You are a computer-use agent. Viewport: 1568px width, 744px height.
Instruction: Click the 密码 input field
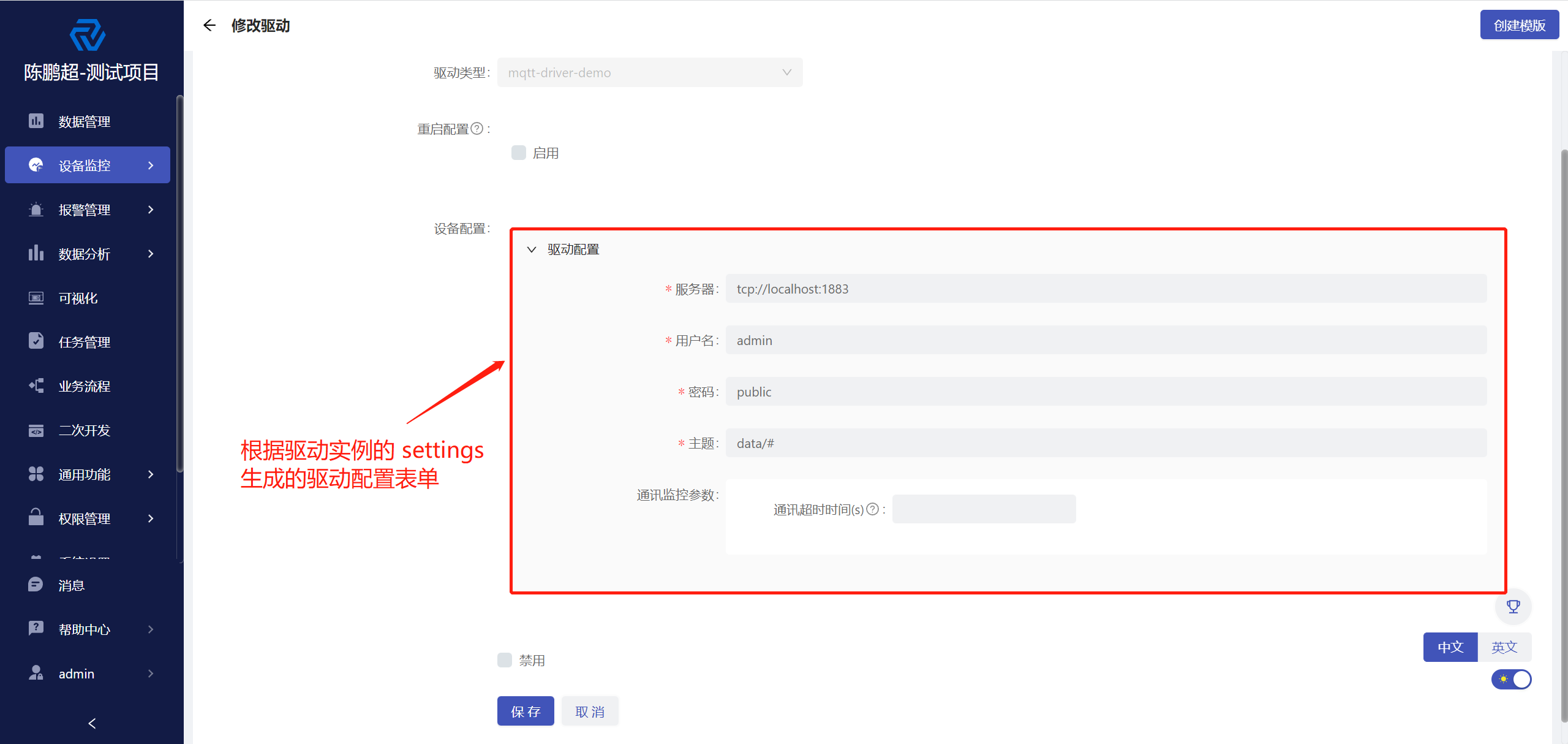tap(1106, 392)
